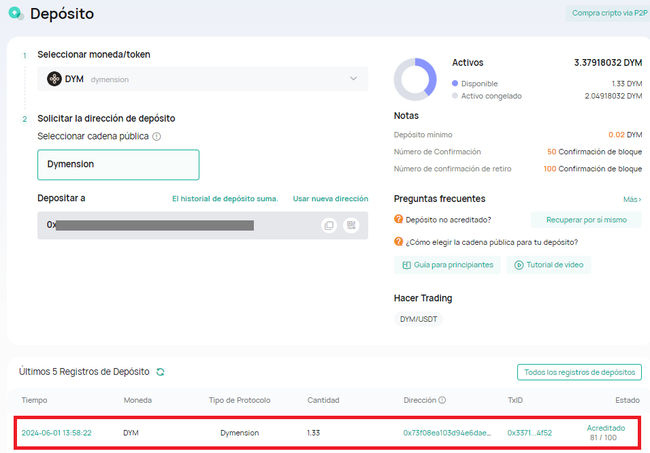Click the Depósito header logo icon
The image size is (650, 453).
pyautogui.click(x=15, y=15)
